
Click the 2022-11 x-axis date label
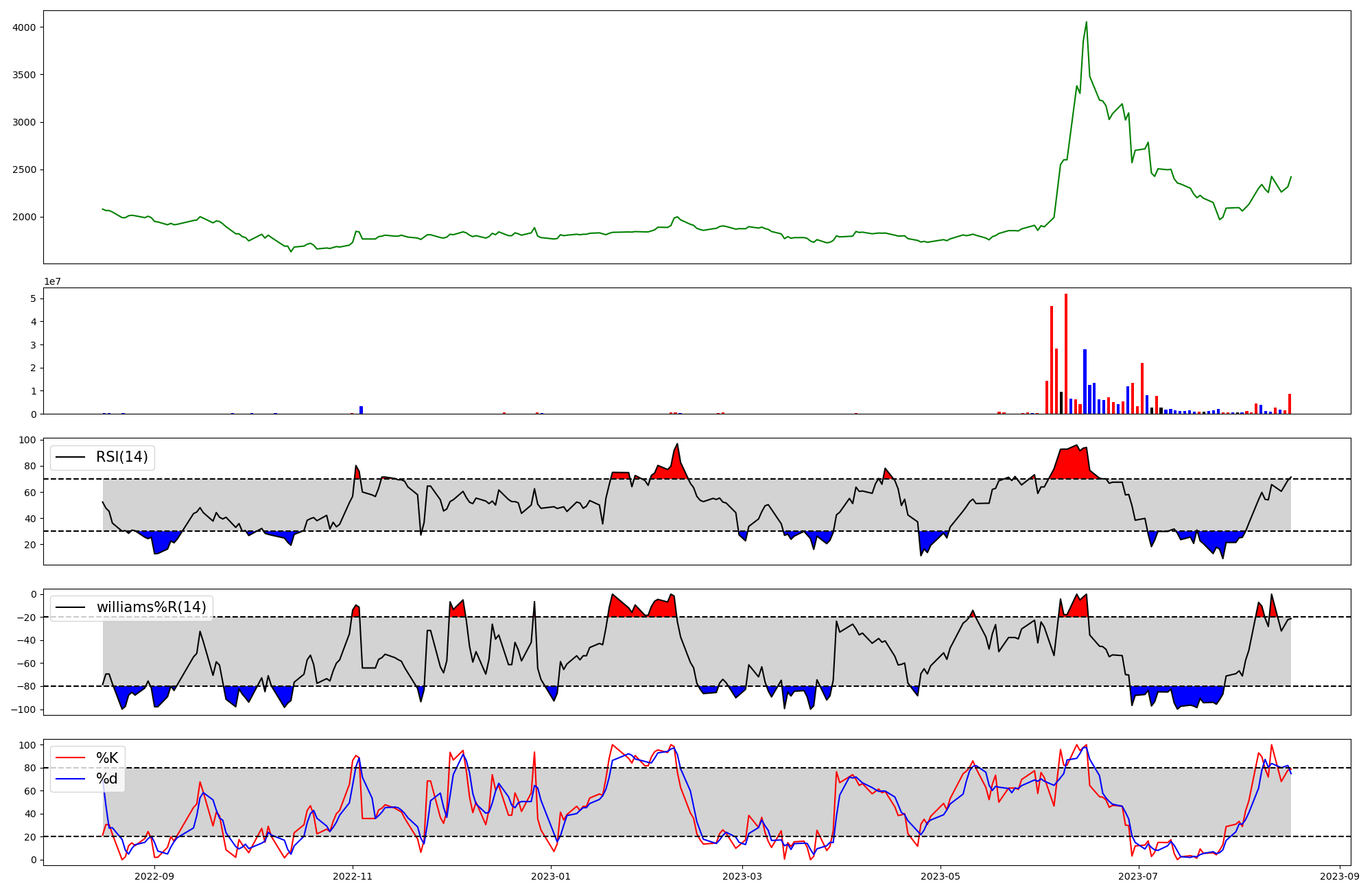tap(353, 876)
